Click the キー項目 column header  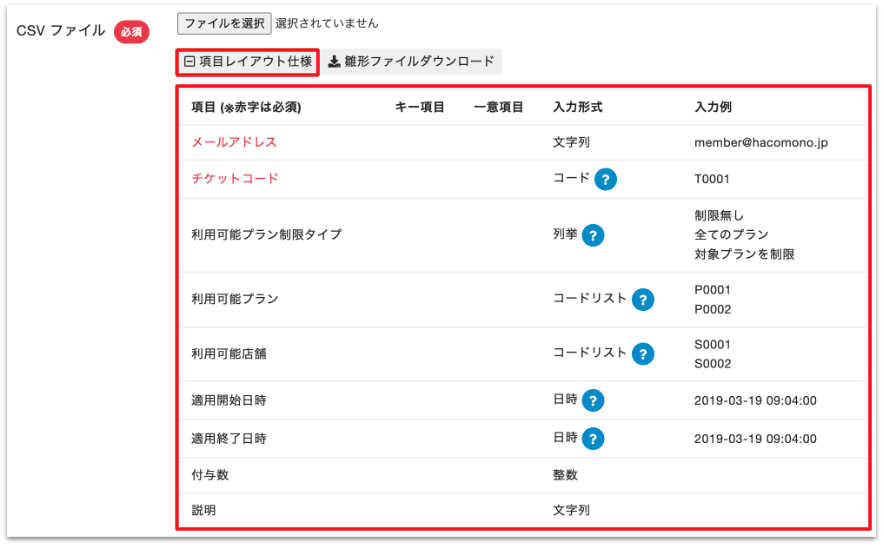[x=420, y=107]
